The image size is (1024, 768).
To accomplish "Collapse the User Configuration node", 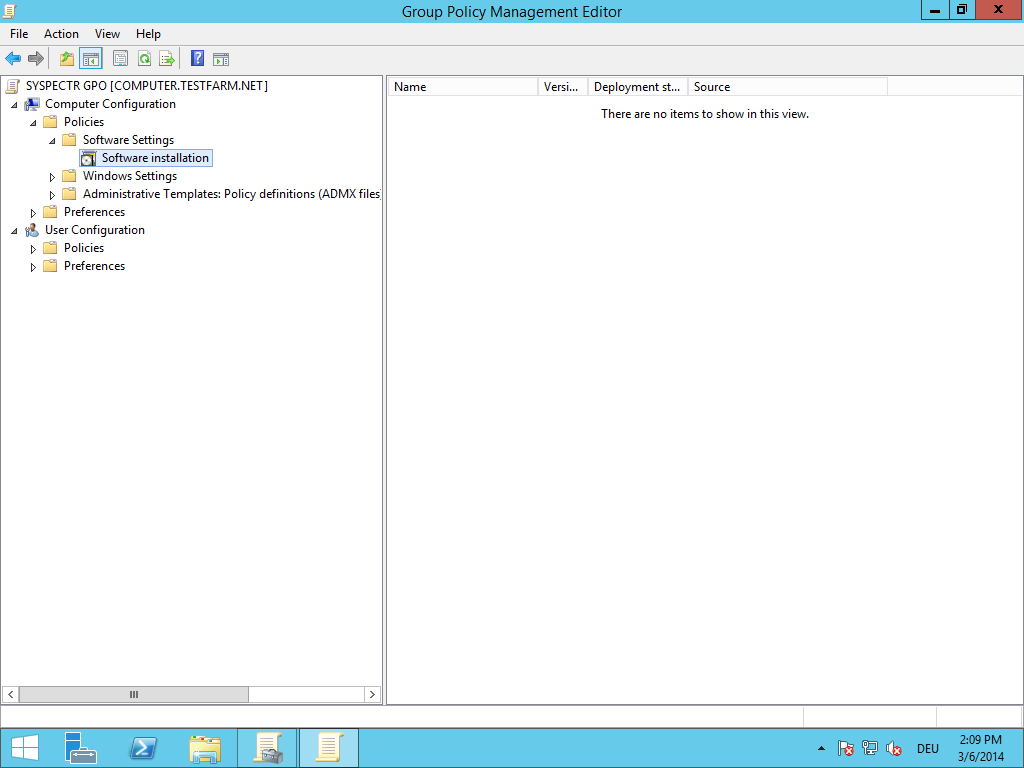I will point(14,231).
